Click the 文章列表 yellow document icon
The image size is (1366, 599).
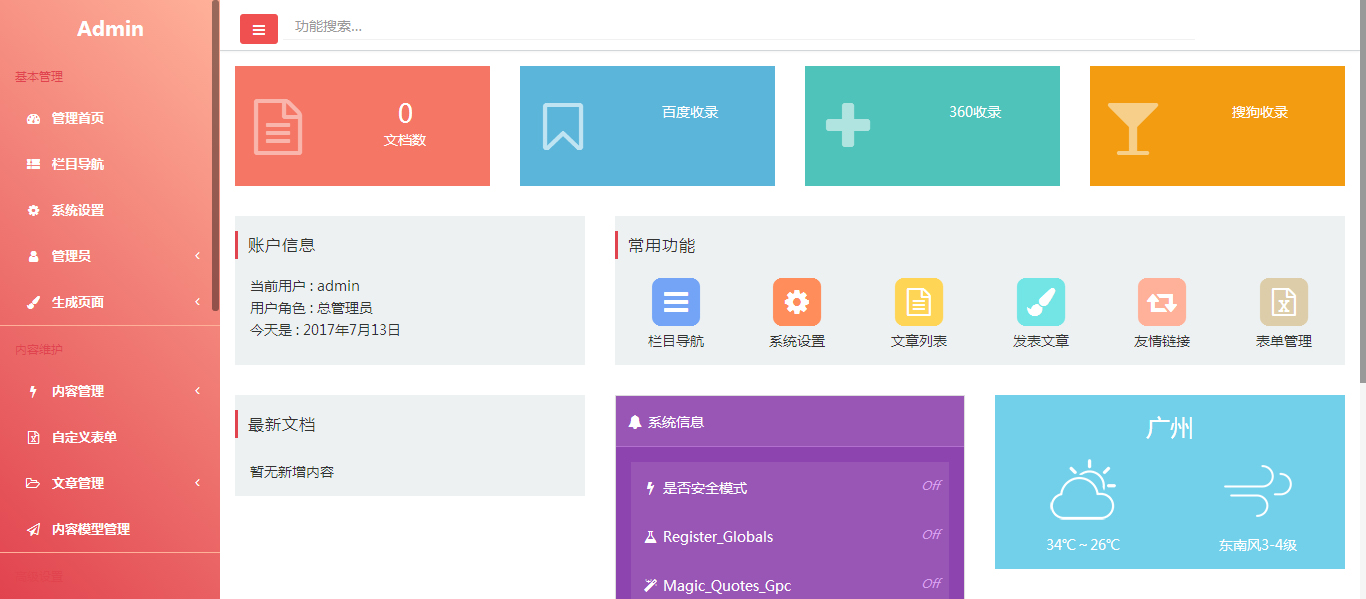click(919, 302)
